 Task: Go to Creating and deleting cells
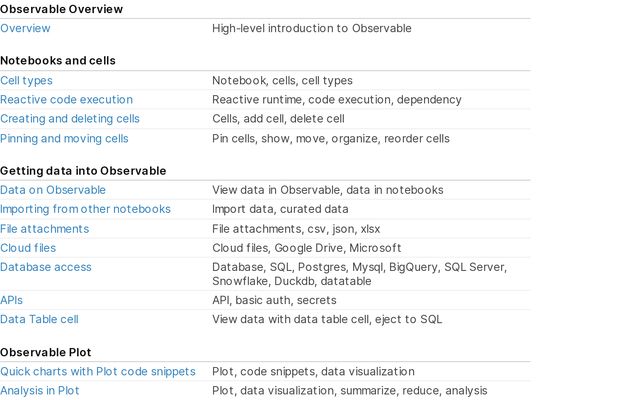pyautogui.click(x=69, y=119)
